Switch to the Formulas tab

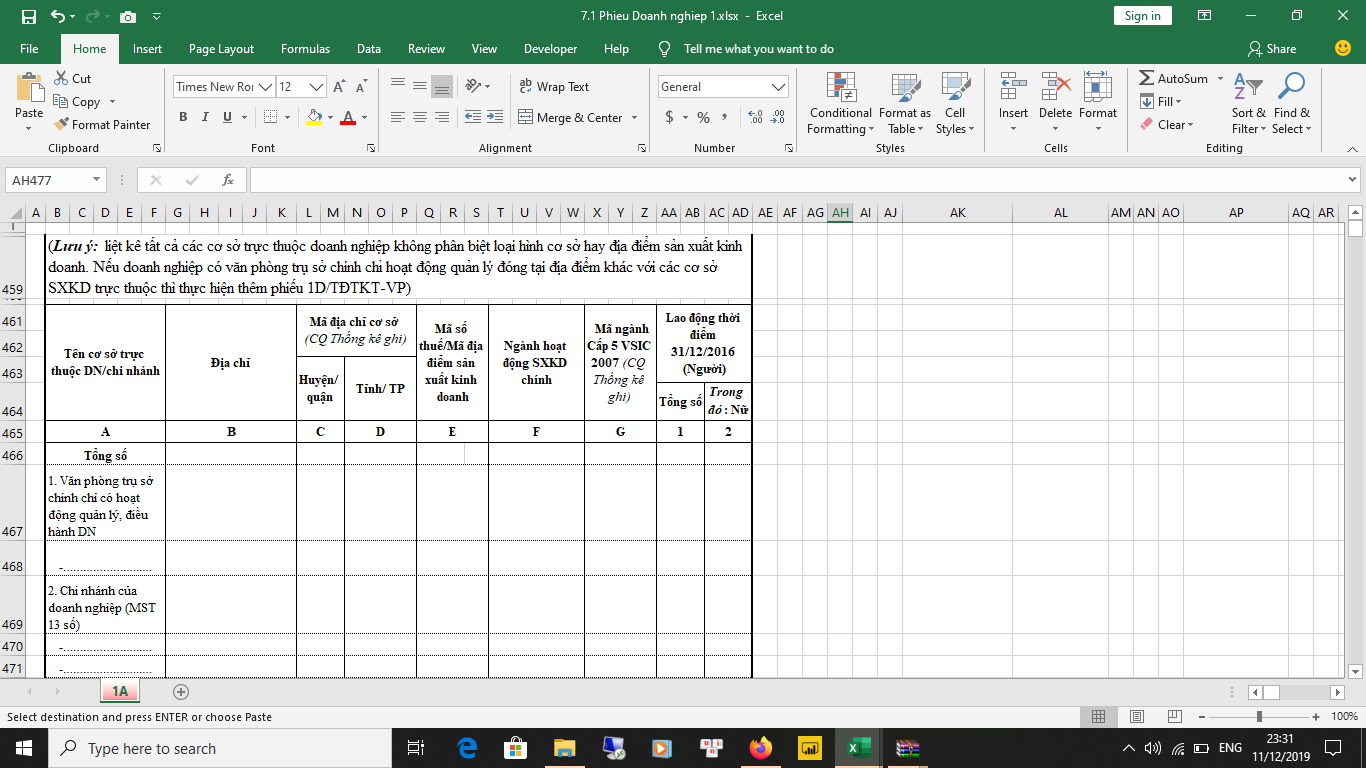[305, 48]
